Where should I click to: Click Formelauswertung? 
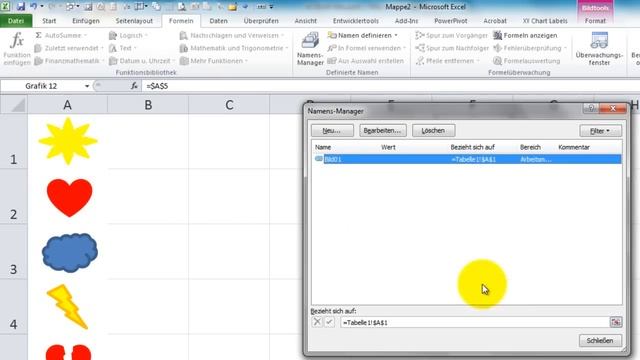tap(527, 61)
